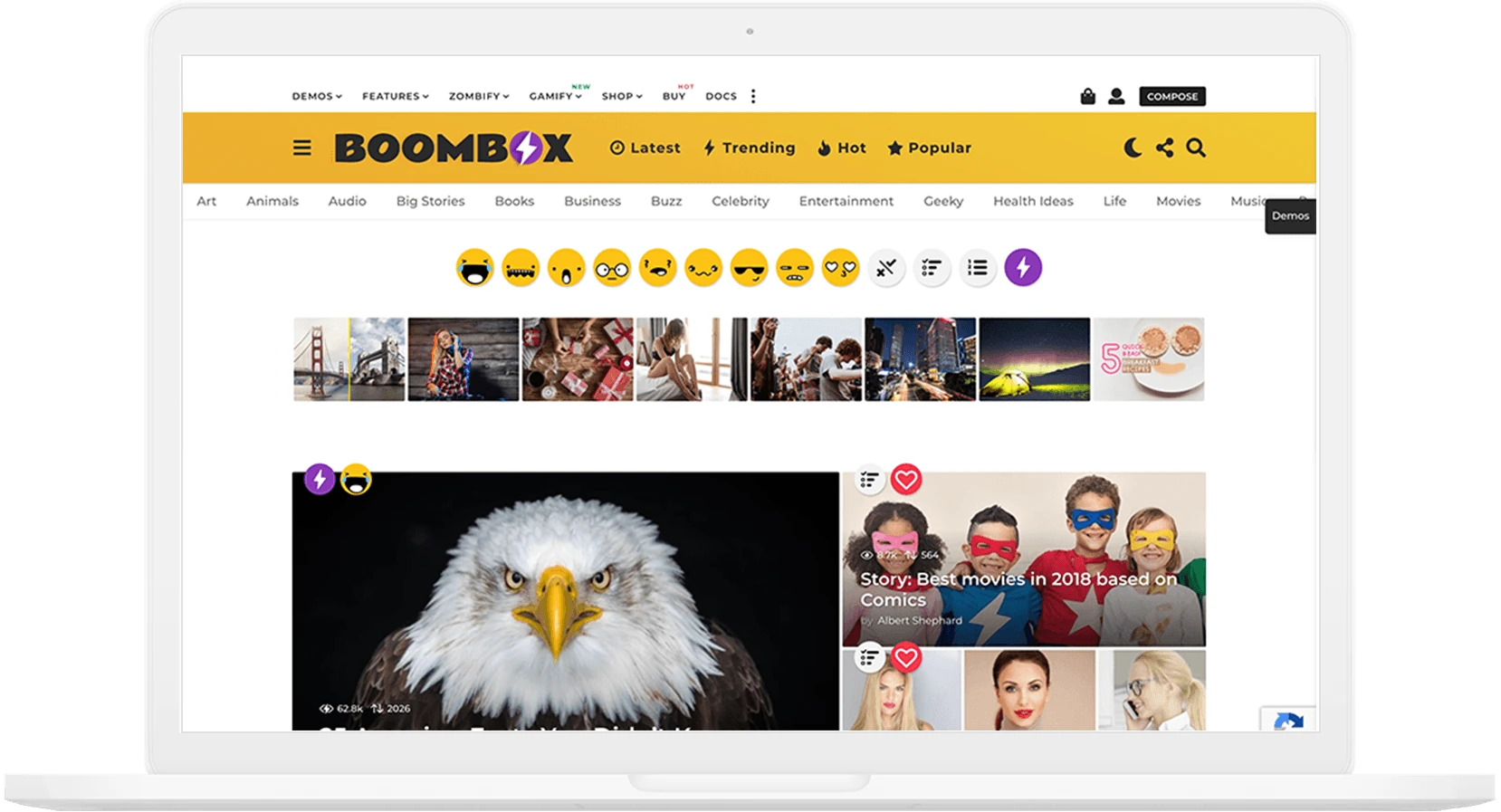
Task: Open the Animals category
Action: 272,201
